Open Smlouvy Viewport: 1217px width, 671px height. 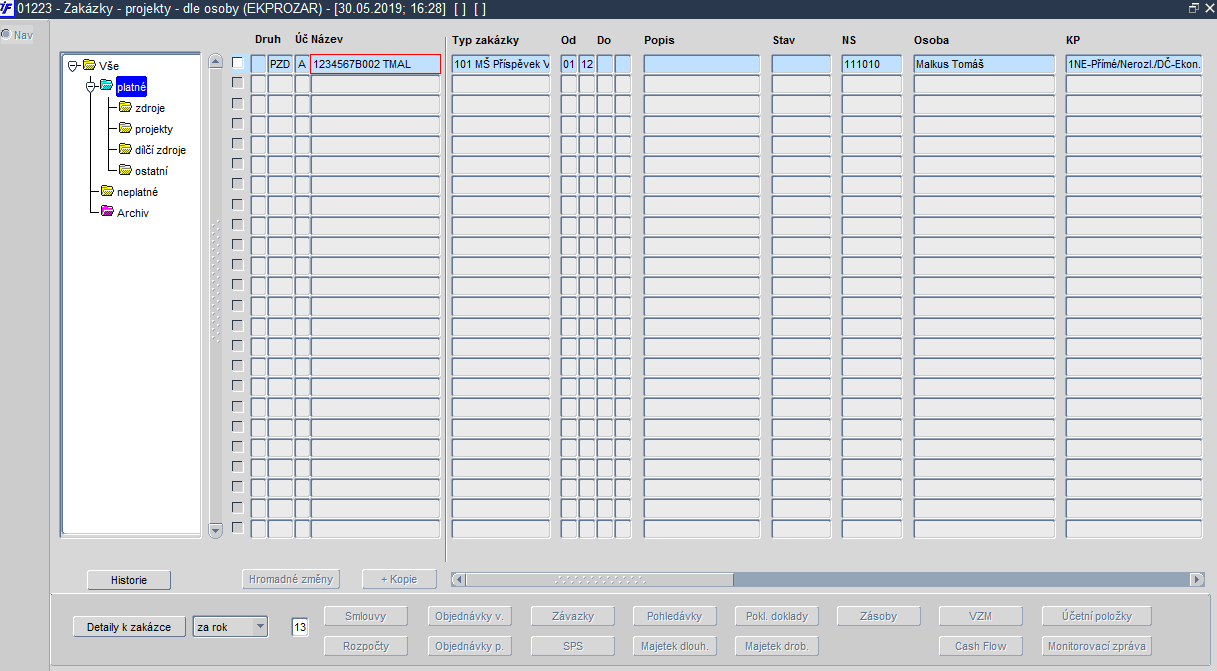pyautogui.click(x=366, y=616)
